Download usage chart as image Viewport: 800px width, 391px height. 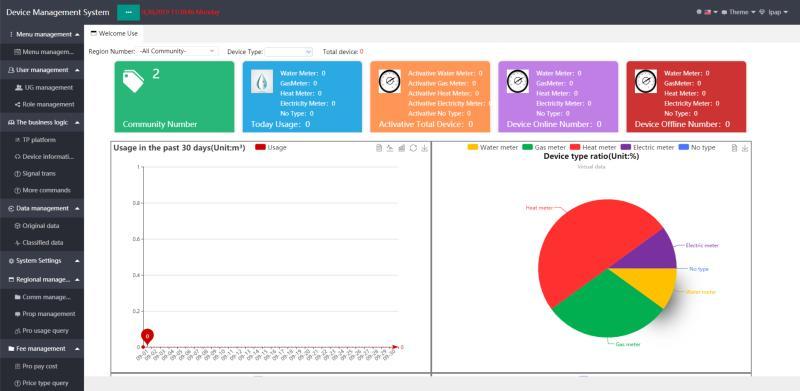[424, 148]
